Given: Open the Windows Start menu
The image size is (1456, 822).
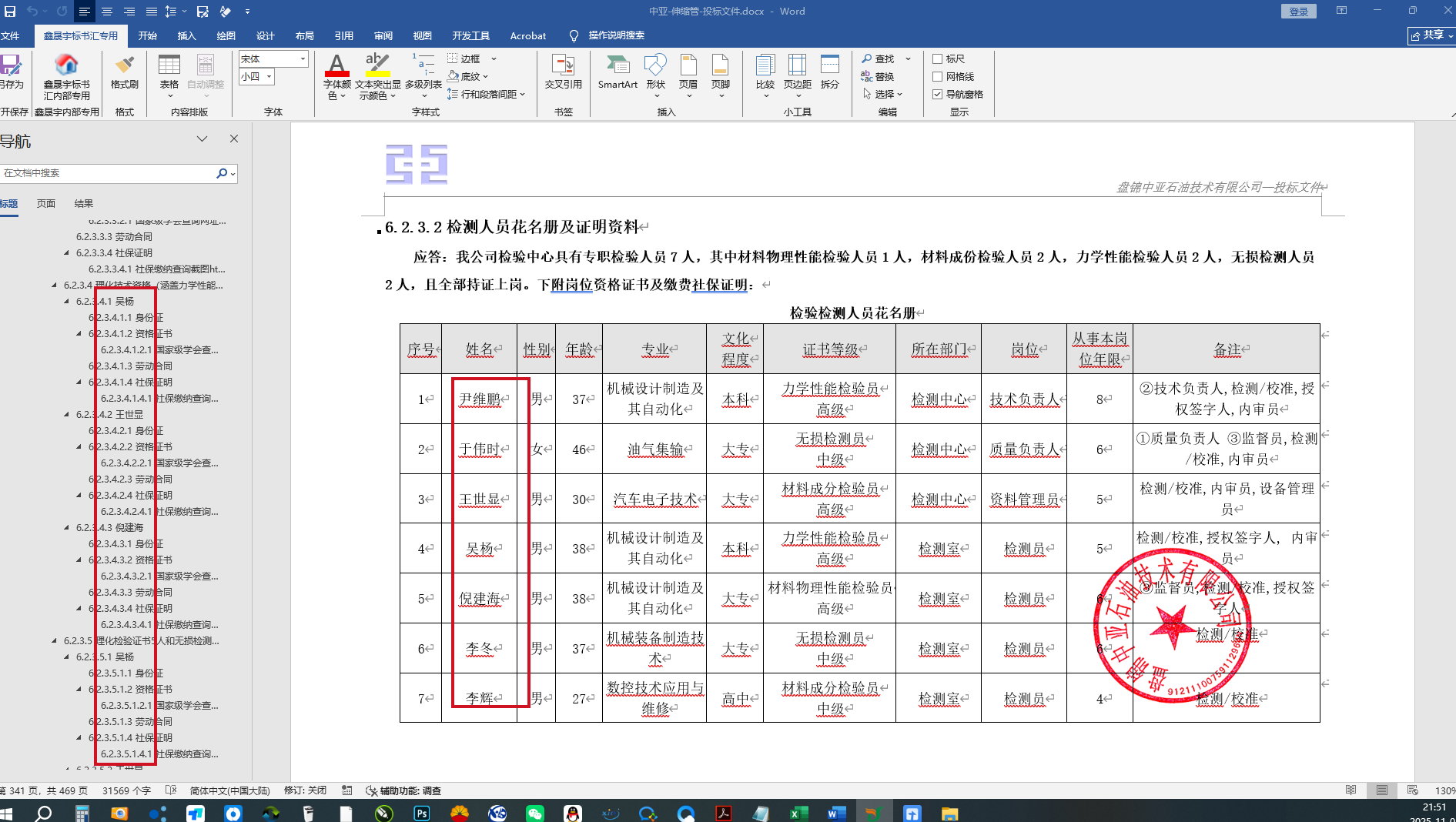Looking at the screenshot, I should [7, 813].
